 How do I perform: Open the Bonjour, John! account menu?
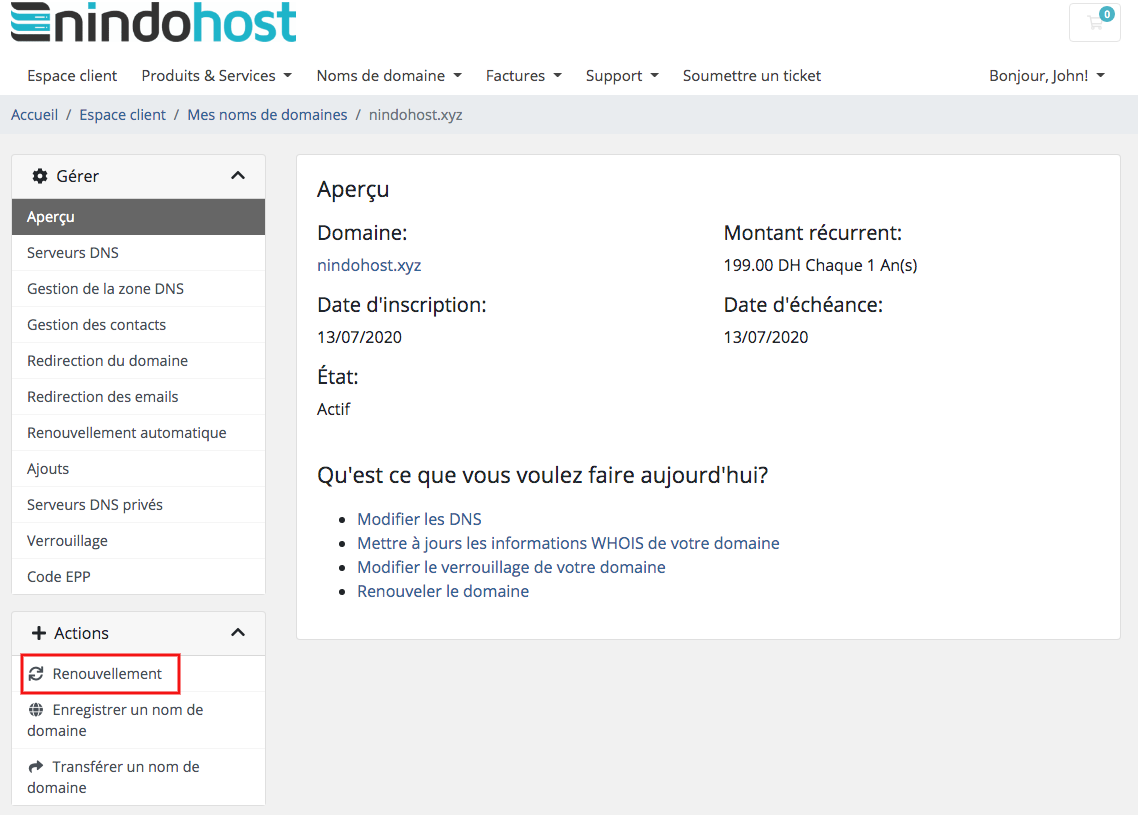[x=1047, y=75]
